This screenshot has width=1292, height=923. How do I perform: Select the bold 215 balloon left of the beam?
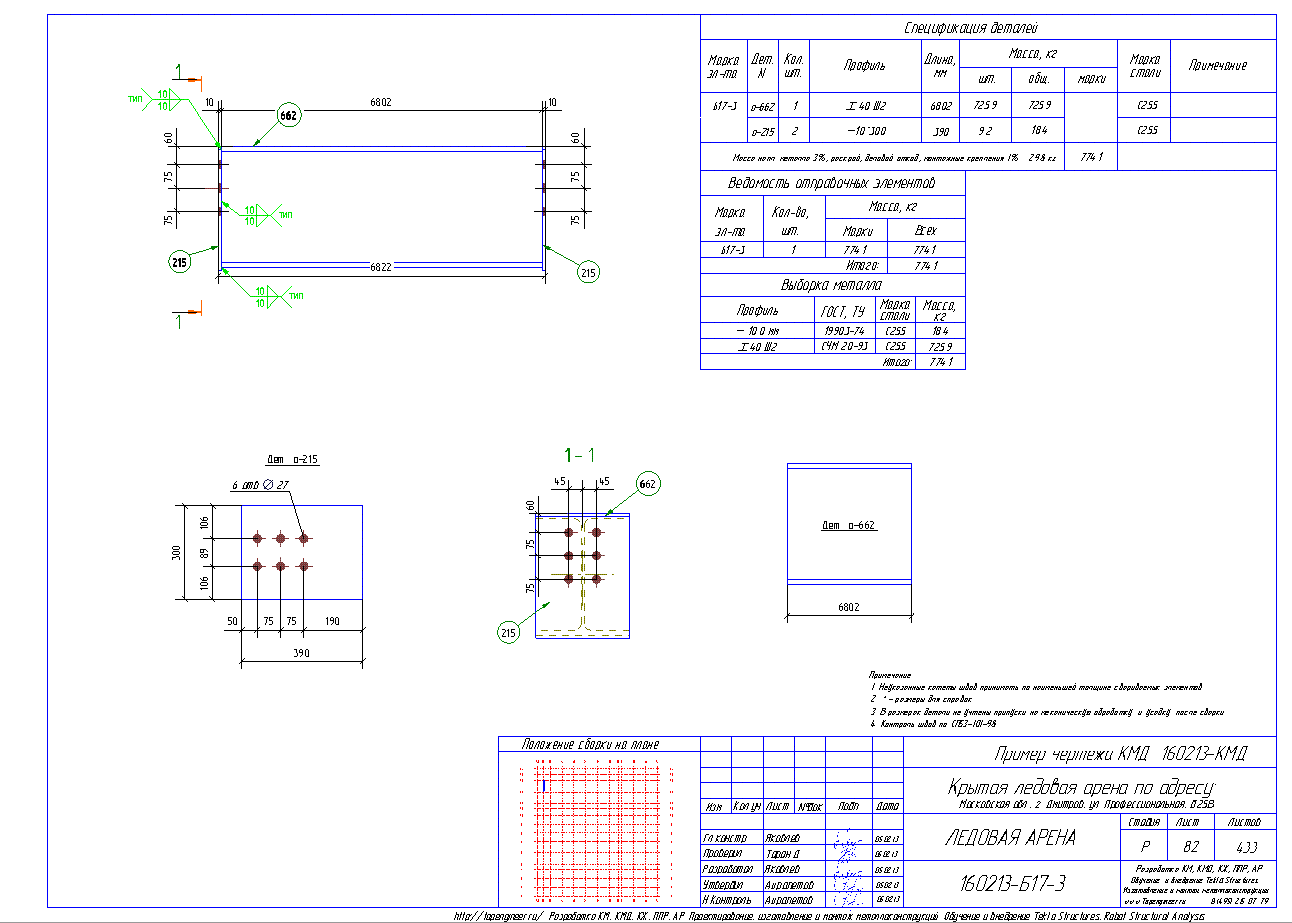(180, 264)
